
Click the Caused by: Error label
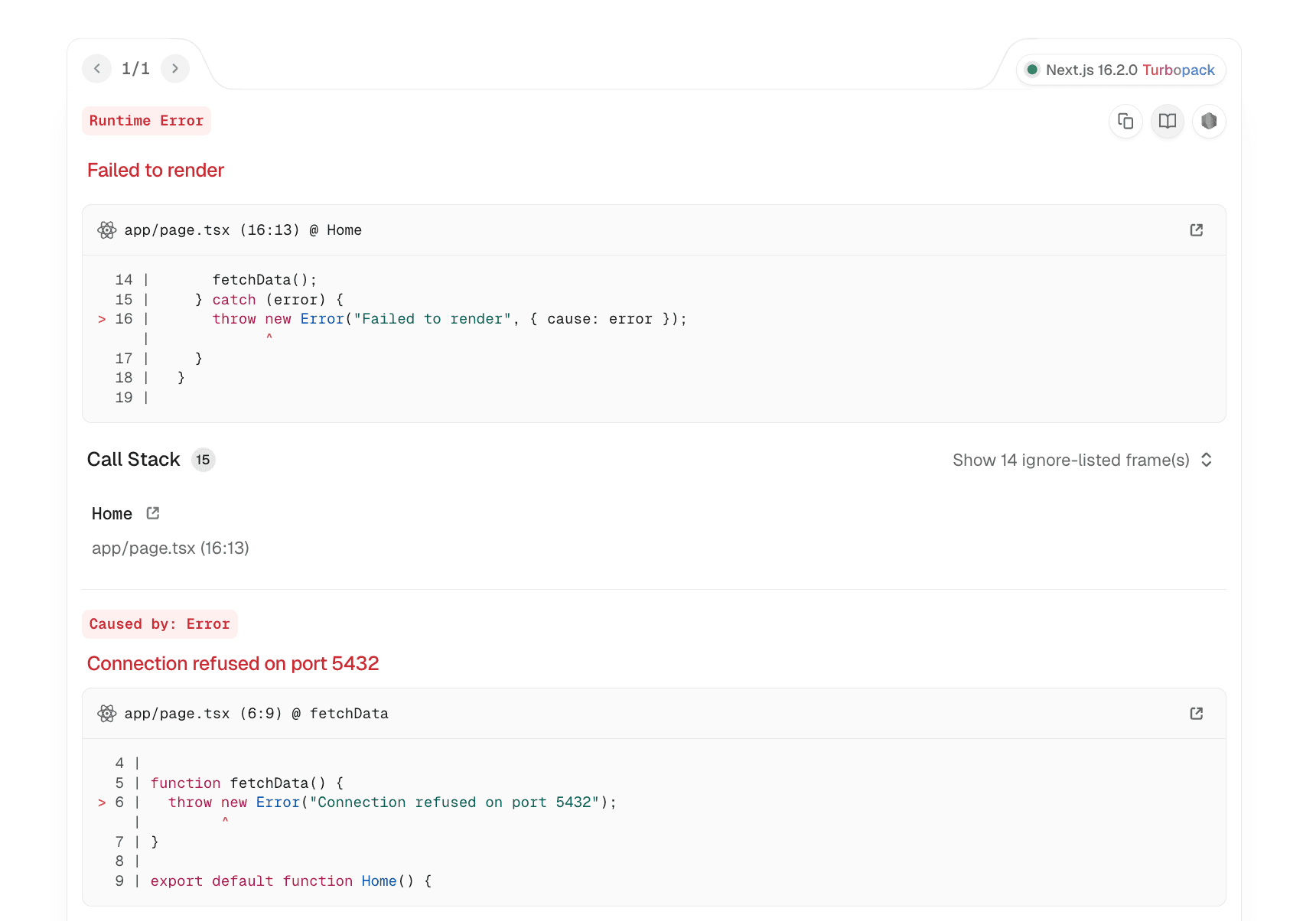click(159, 624)
